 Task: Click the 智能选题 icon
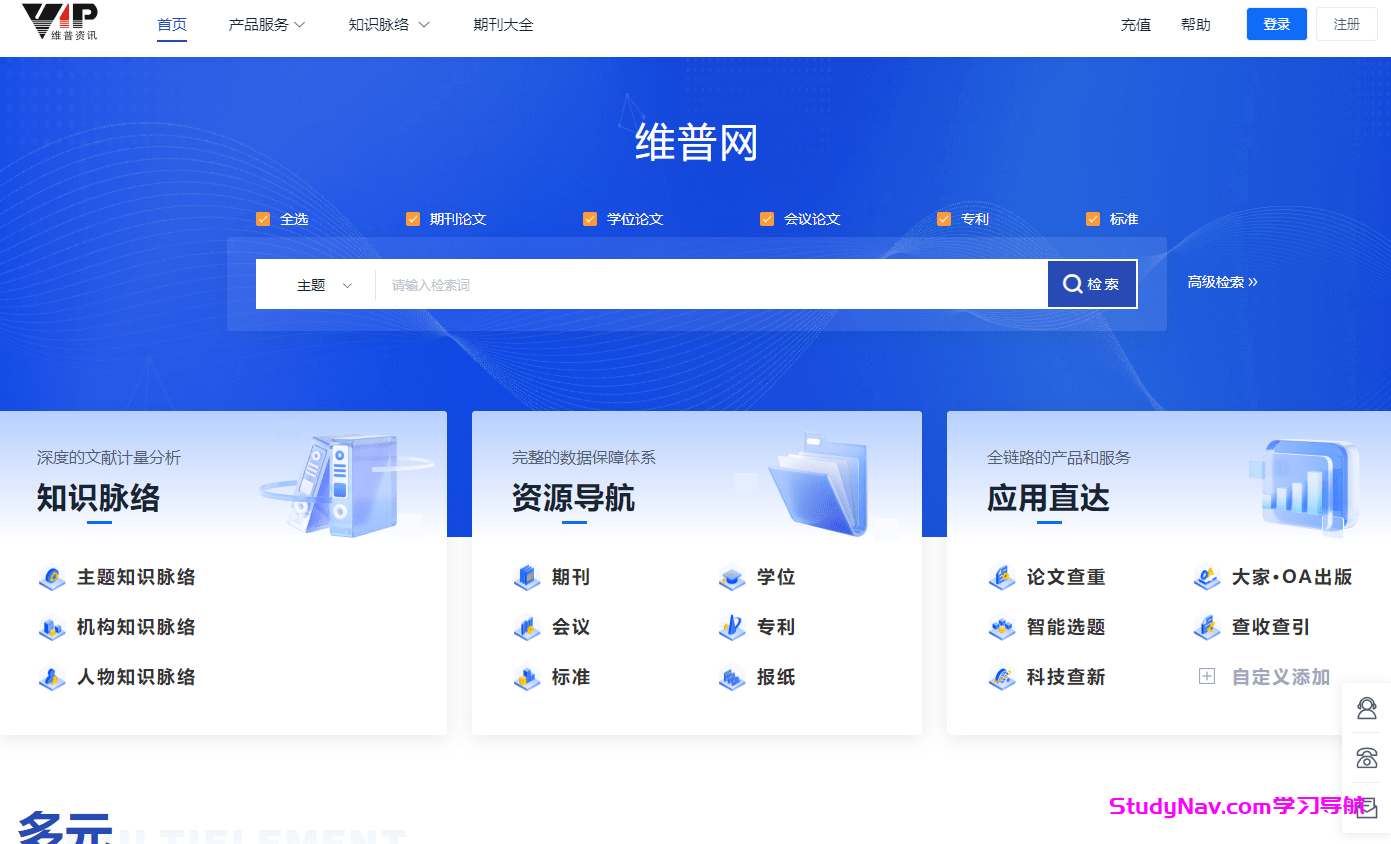(x=1002, y=627)
